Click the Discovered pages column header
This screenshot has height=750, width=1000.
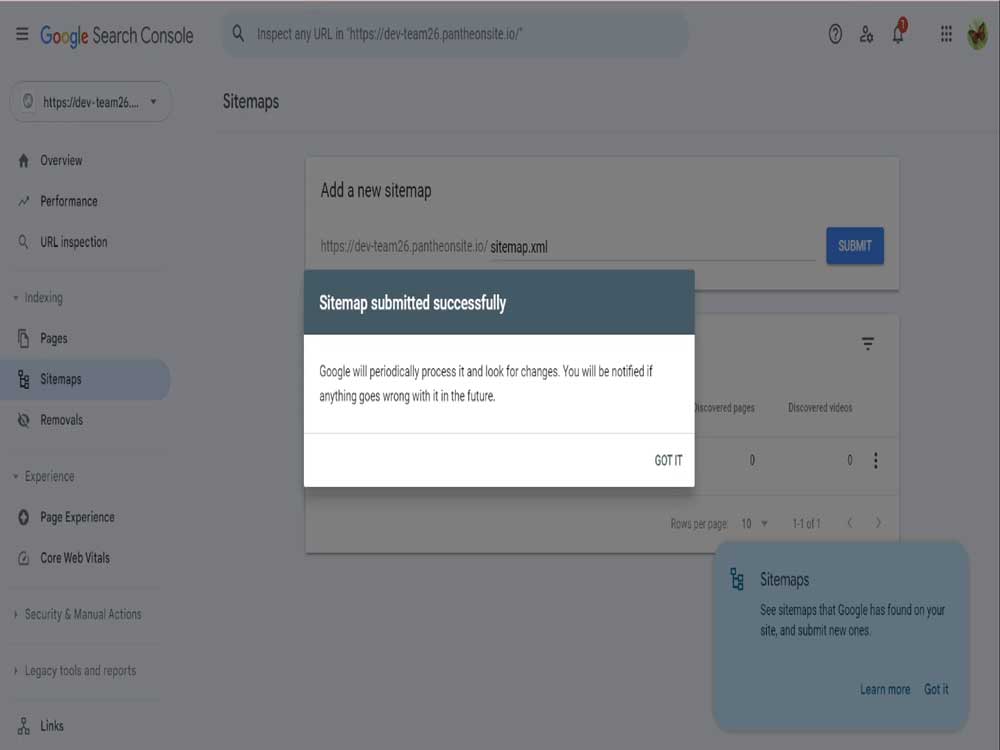724,408
